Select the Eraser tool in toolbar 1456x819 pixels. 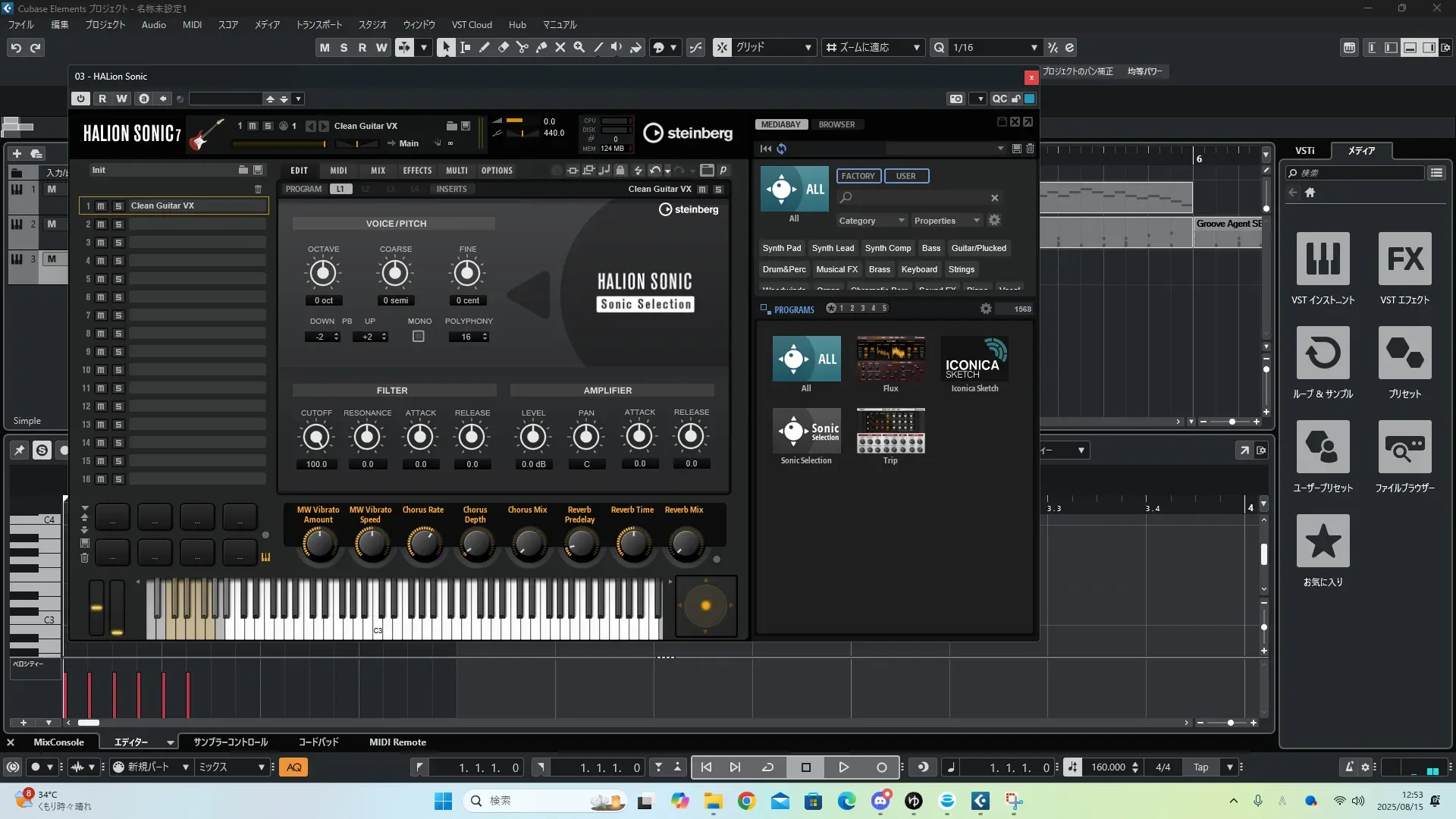click(503, 47)
